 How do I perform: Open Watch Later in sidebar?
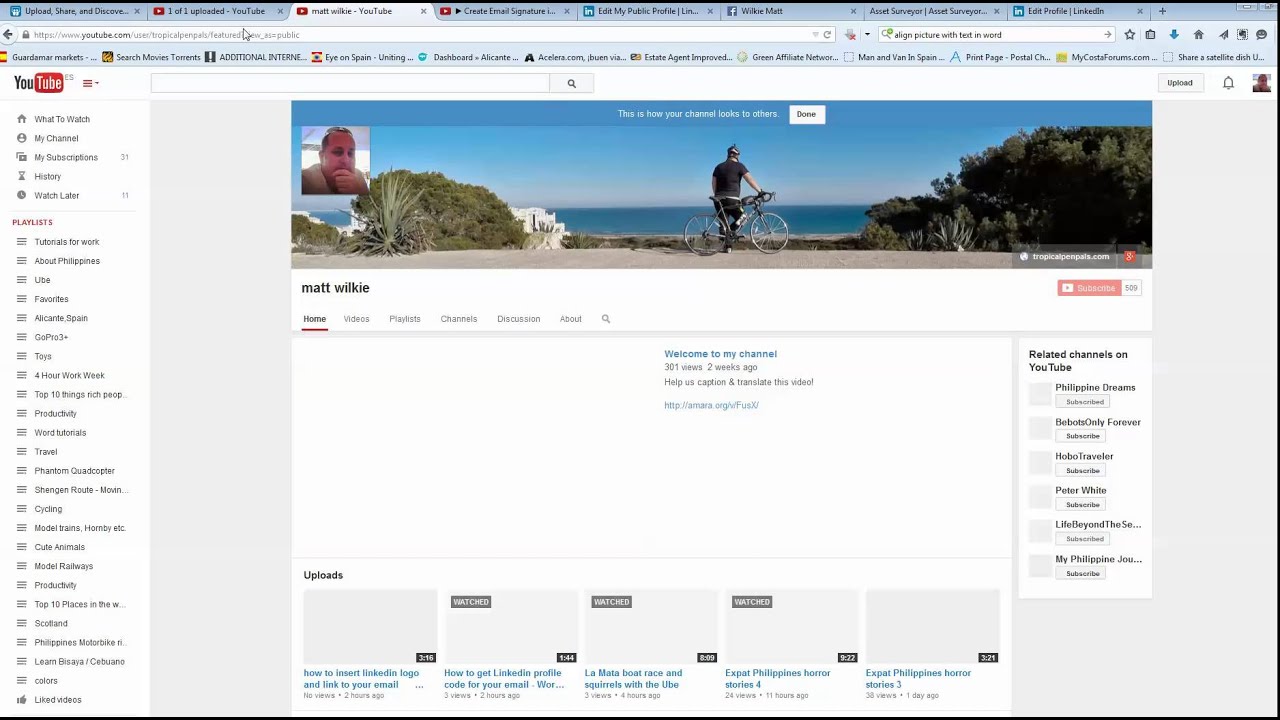point(57,195)
